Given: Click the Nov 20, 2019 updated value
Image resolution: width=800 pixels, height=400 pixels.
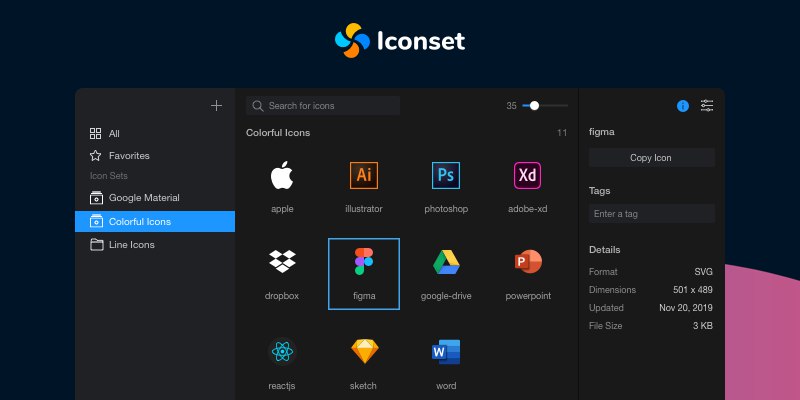Looking at the screenshot, I should click(x=686, y=308).
